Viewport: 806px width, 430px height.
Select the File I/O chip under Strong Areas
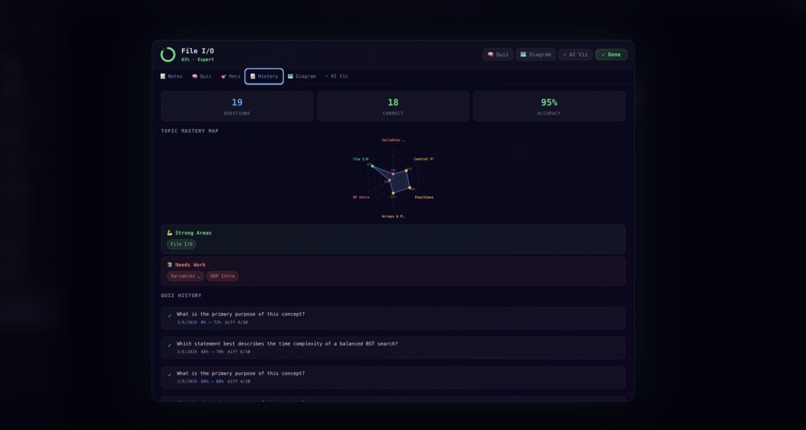tap(181, 244)
